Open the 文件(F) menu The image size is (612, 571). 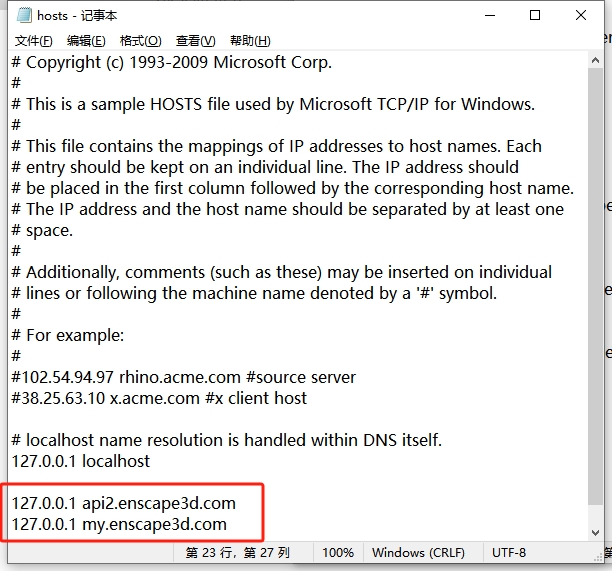point(34,41)
